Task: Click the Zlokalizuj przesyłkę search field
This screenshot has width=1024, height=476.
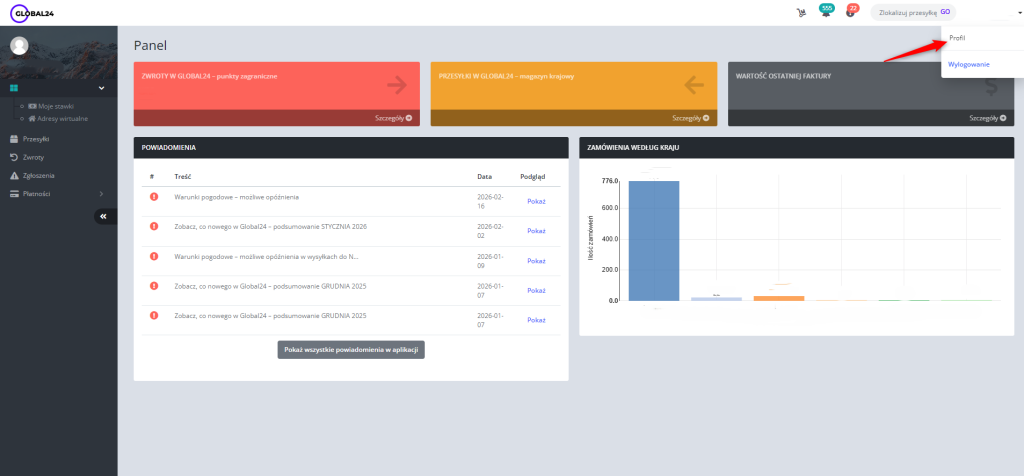Action: [904, 13]
